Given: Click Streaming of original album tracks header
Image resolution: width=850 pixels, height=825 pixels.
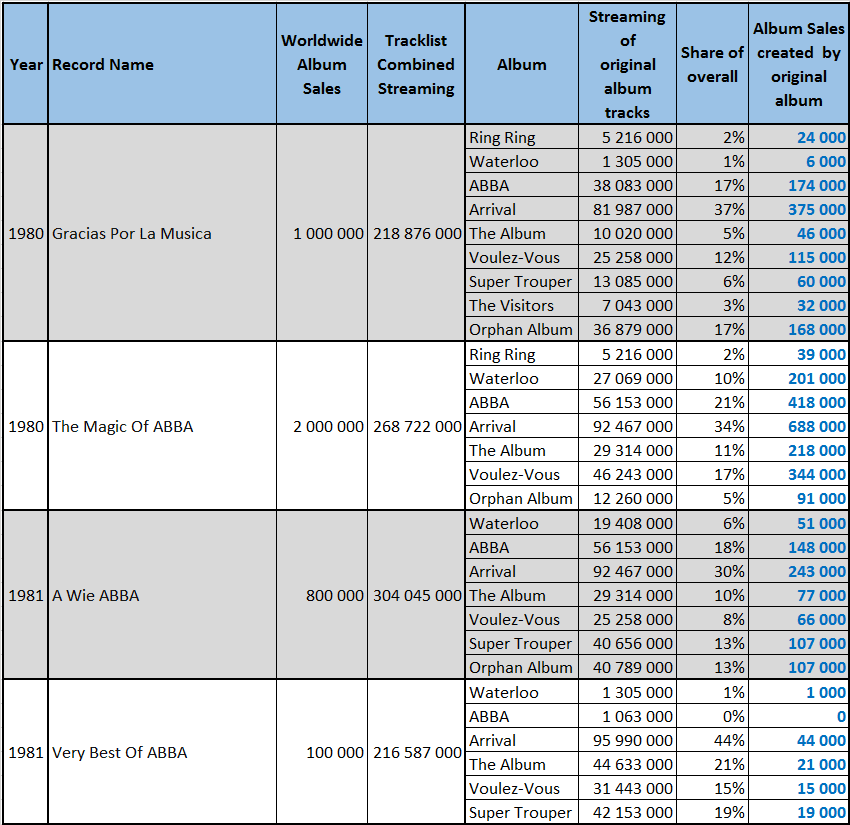Looking at the screenshot, I should click(627, 65).
